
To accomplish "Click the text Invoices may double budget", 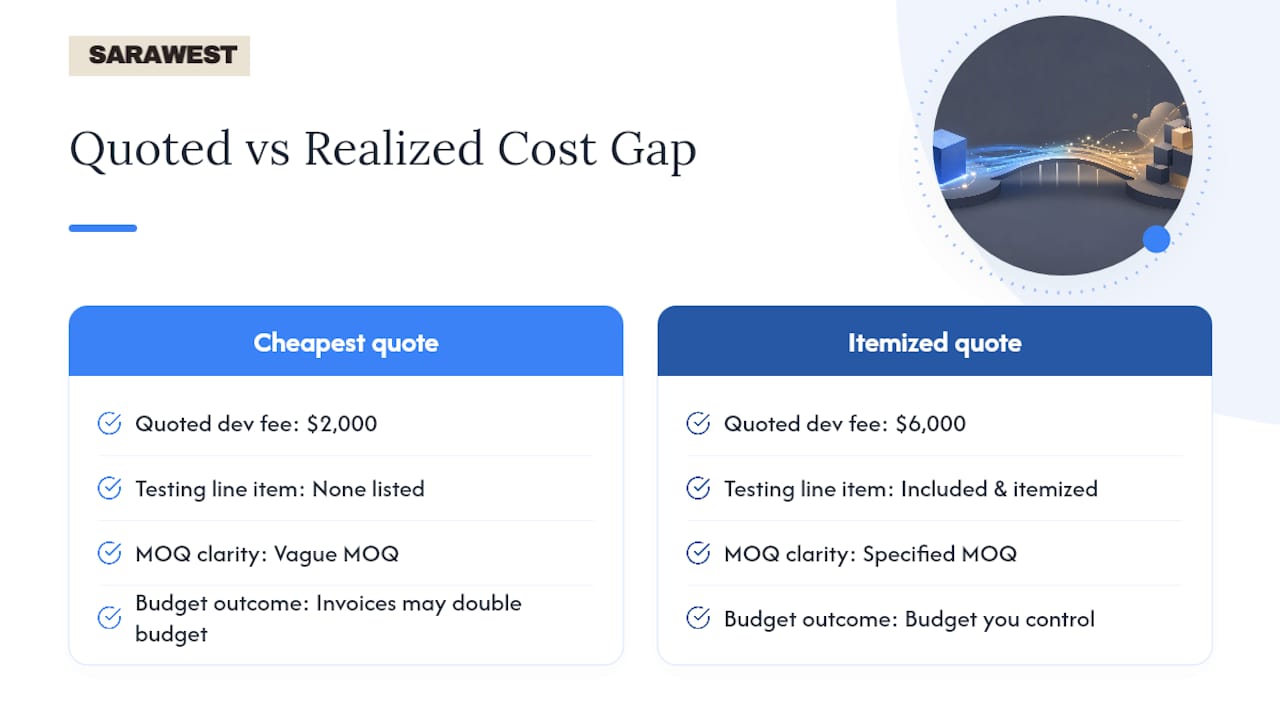I will (328, 618).
